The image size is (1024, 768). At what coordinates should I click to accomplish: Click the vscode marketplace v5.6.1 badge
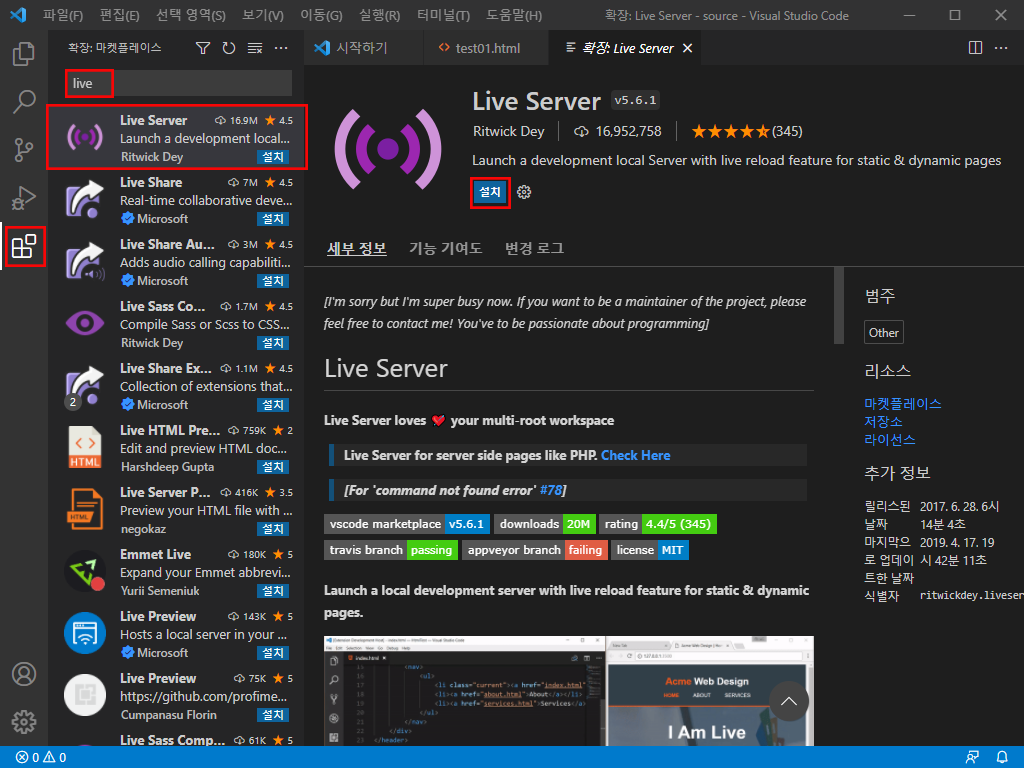point(407,524)
